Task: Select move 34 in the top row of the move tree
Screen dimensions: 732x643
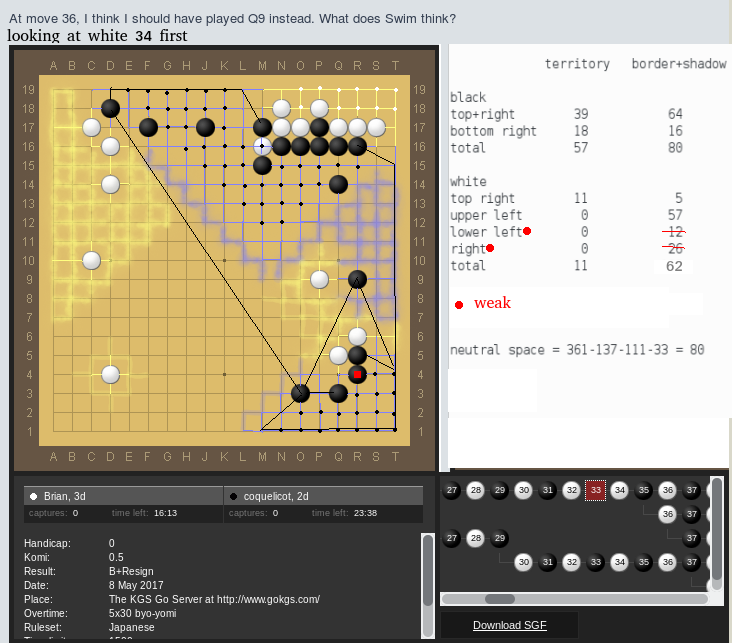Action: click(x=620, y=490)
